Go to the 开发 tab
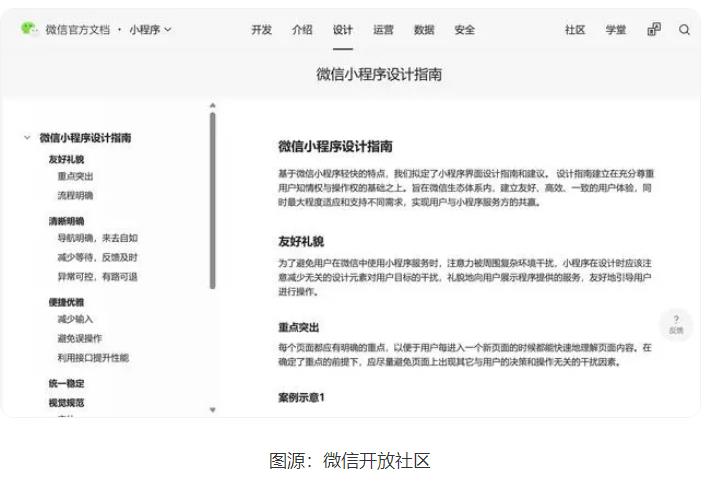Image resolution: width=704 pixels, height=489 pixels. (261, 30)
